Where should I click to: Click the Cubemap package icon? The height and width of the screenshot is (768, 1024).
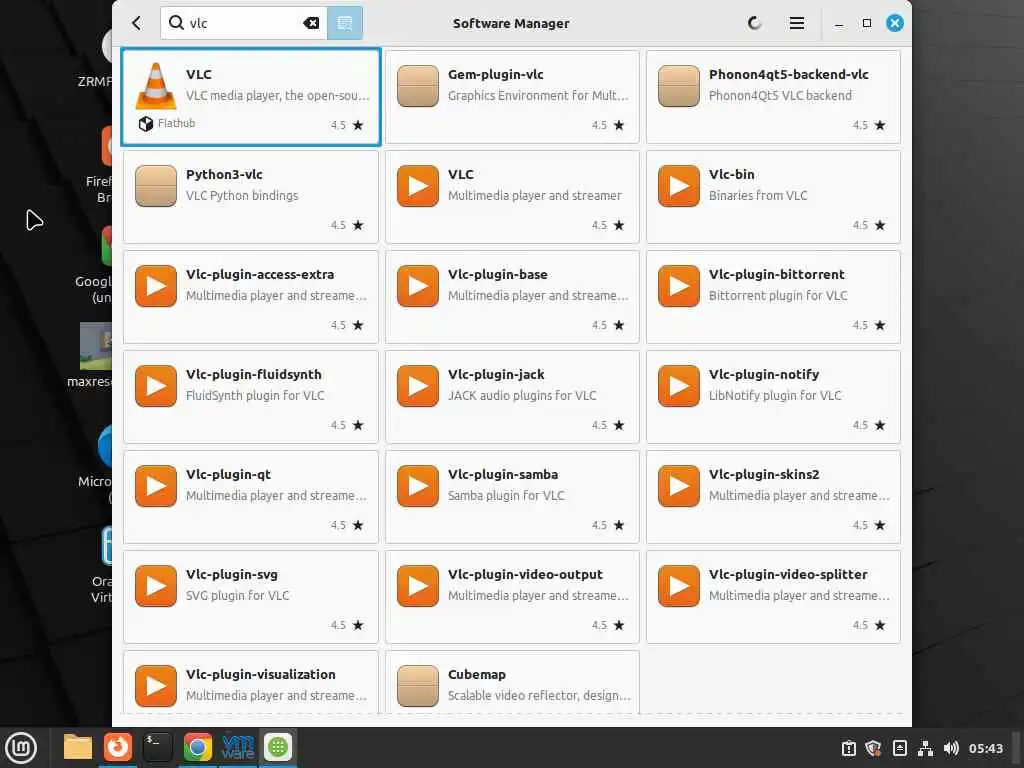(x=417, y=685)
